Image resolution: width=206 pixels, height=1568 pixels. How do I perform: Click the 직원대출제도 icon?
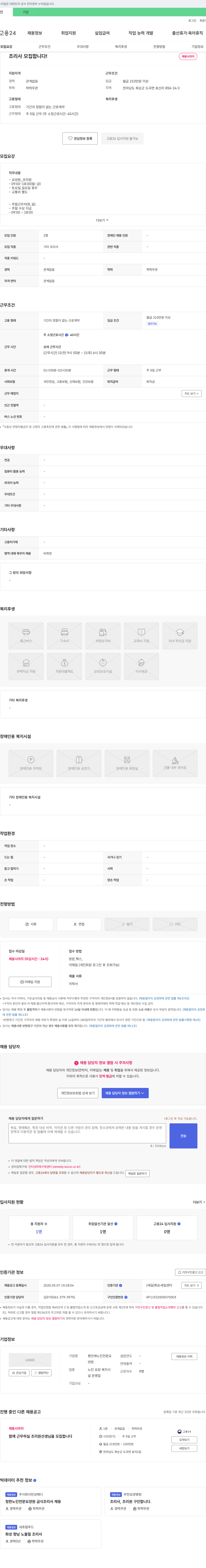click(x=64, y=666)
